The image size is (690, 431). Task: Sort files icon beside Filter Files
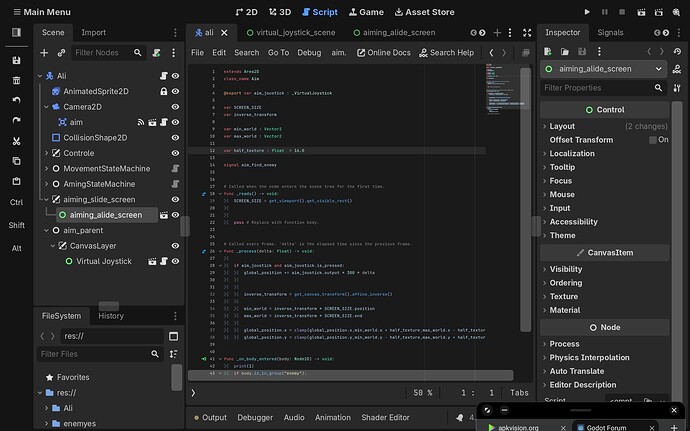(x=173, y=354)
